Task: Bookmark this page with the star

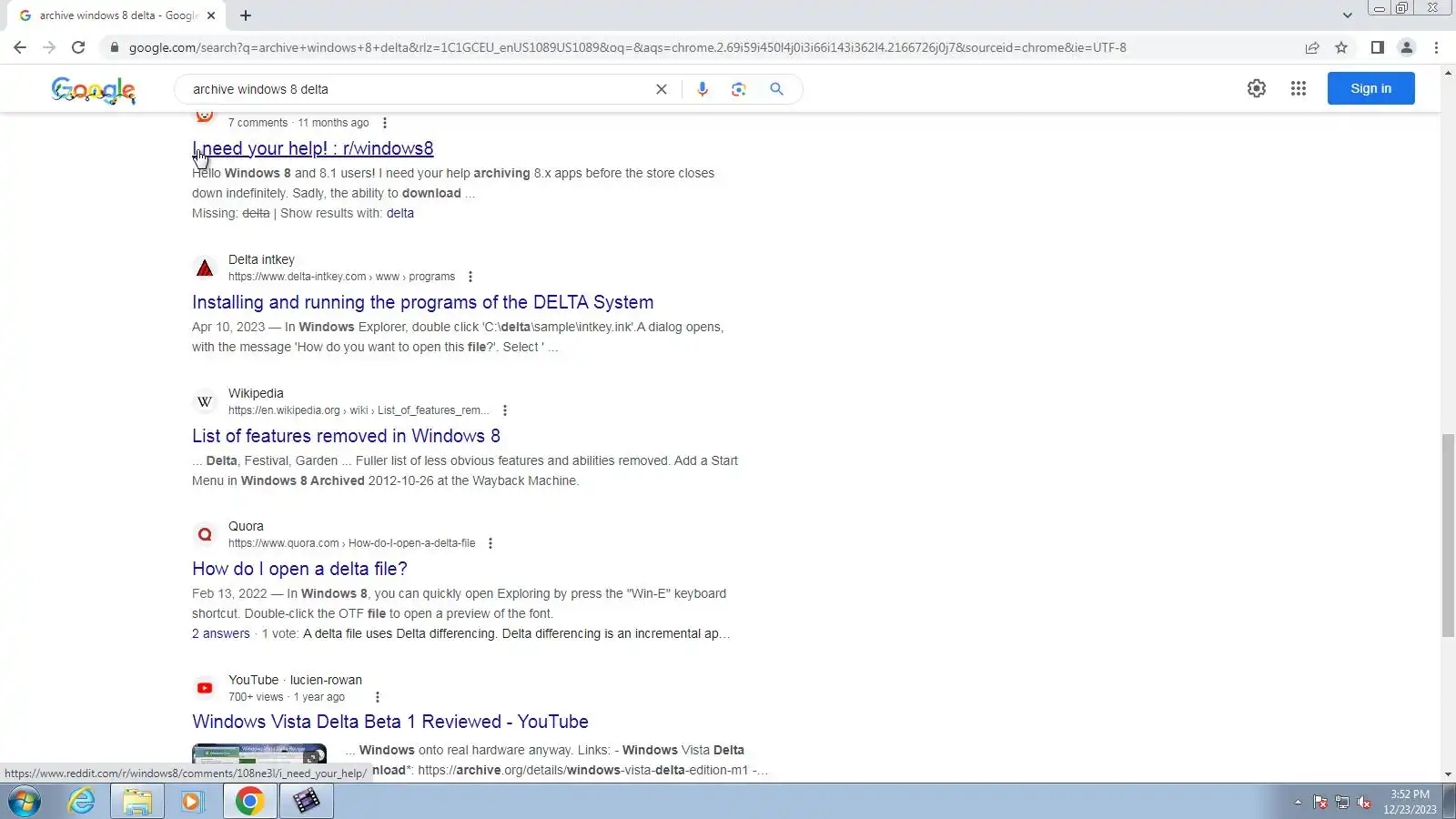Action: point(1341,47)
